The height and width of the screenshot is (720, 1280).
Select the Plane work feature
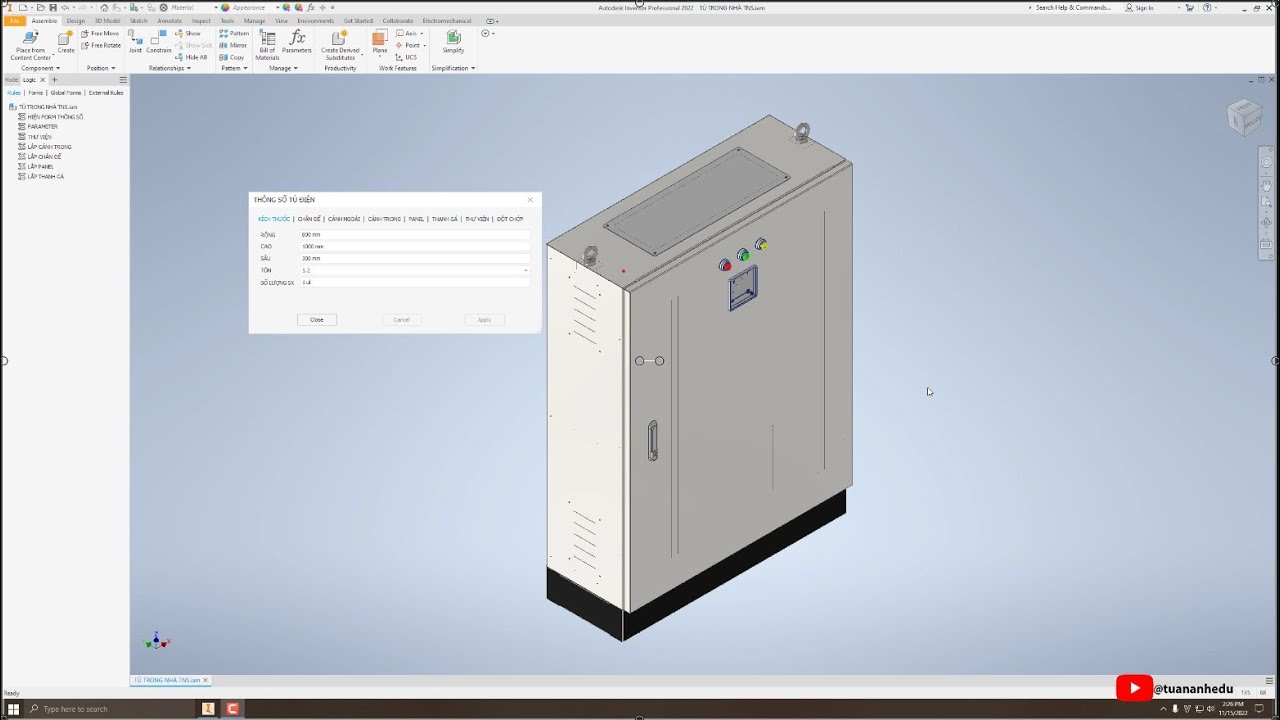click(380, 42)
